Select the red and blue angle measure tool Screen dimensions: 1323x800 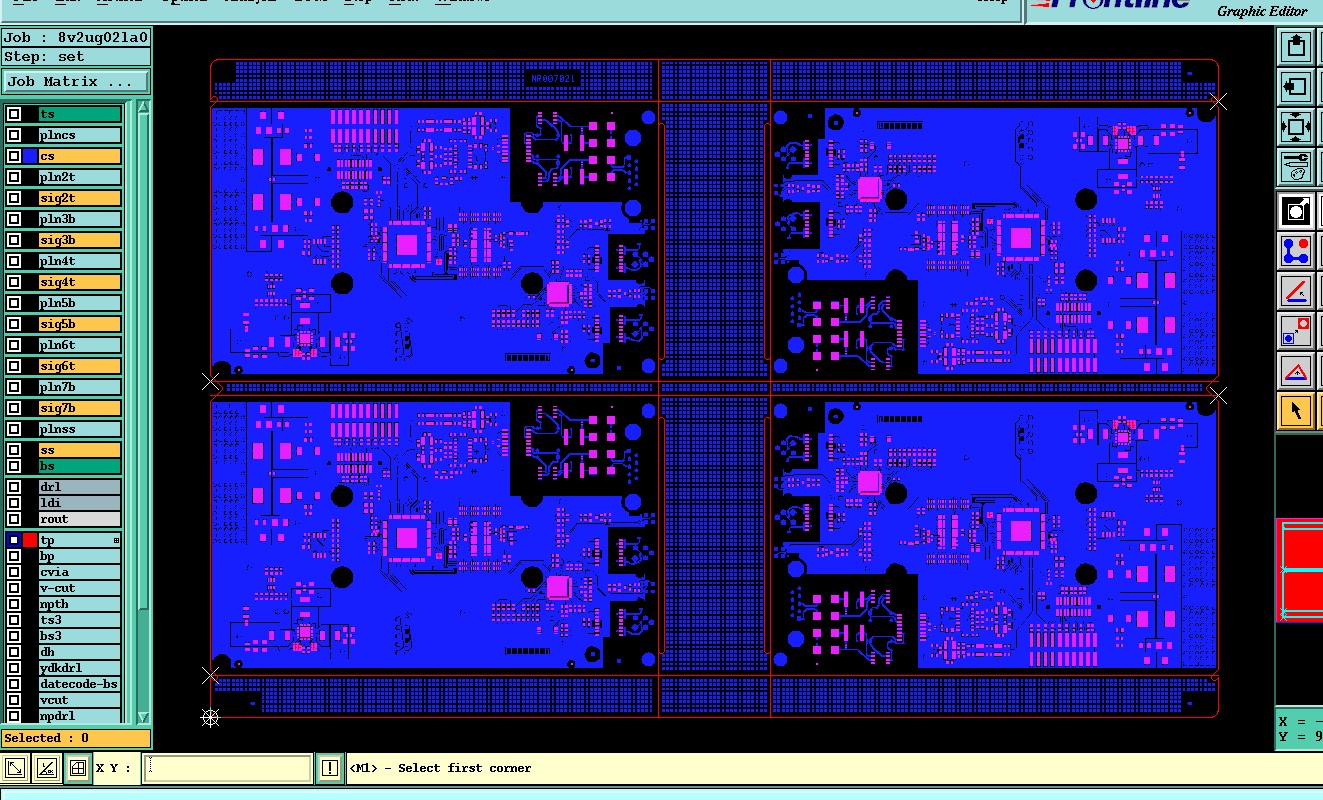click(1296, 291)
